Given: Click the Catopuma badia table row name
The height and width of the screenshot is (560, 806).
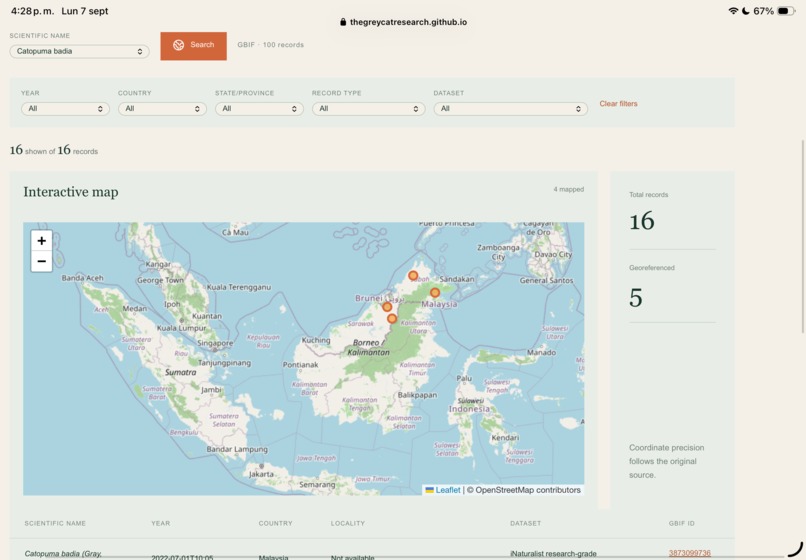Looking at the screenshot, I should click(x=63, y=554).
